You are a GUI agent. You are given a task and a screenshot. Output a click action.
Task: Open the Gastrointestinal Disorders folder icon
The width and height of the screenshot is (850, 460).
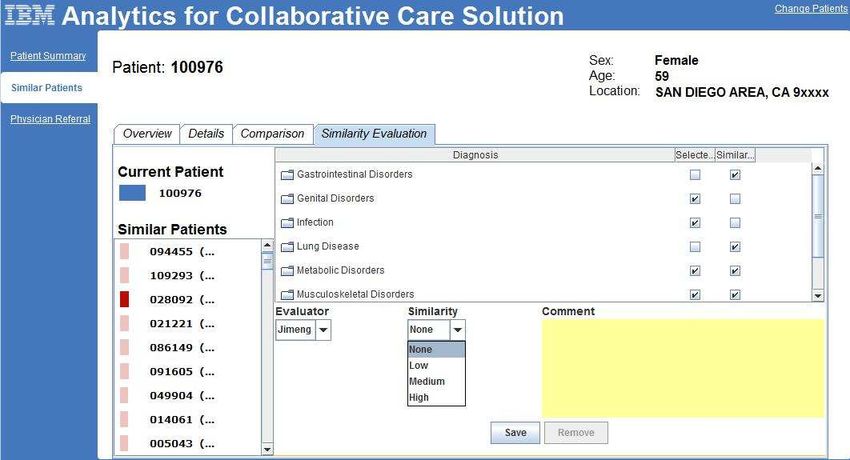(287, 175)
